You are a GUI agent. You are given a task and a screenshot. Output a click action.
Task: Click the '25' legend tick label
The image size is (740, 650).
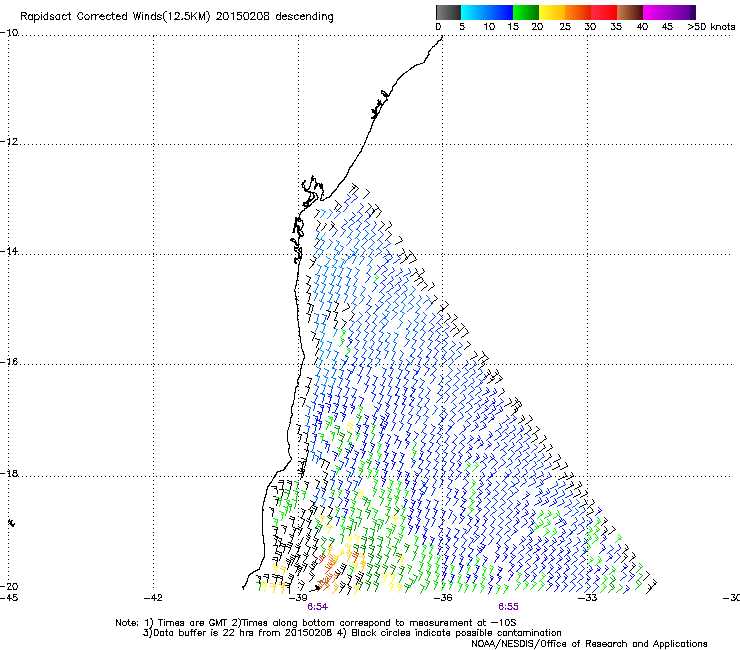click(565, 27)
